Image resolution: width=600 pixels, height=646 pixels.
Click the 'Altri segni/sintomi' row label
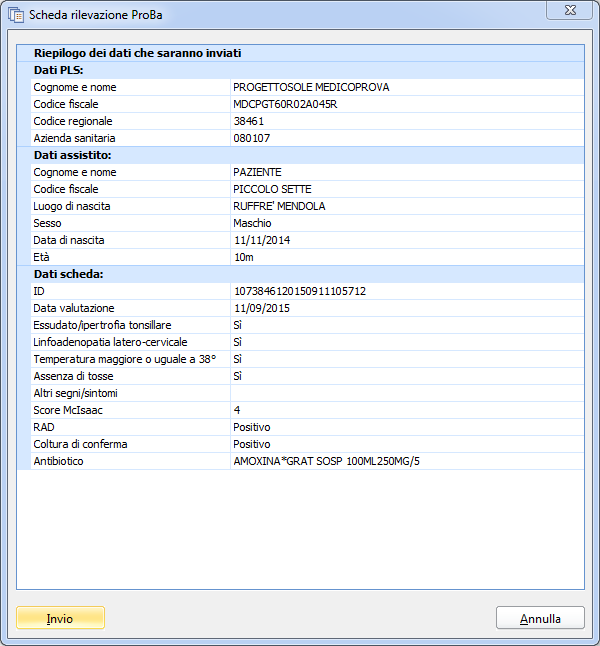(75, 393)
